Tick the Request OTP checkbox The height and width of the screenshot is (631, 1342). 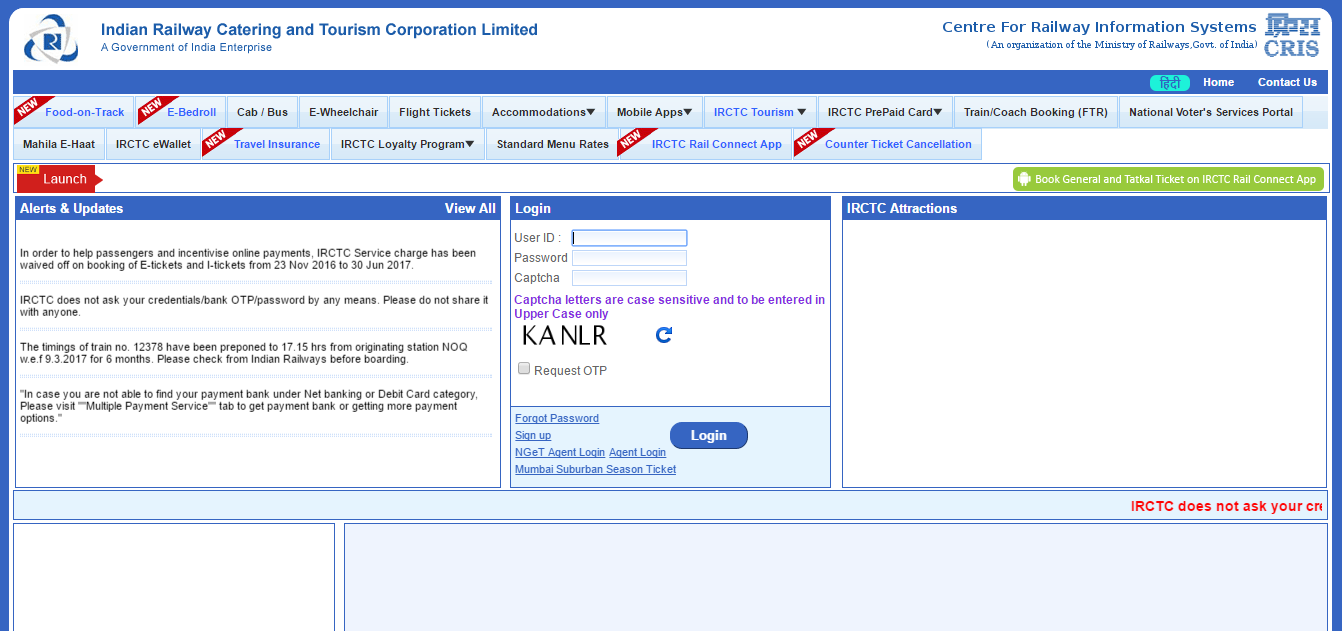(x=524, y=369)
